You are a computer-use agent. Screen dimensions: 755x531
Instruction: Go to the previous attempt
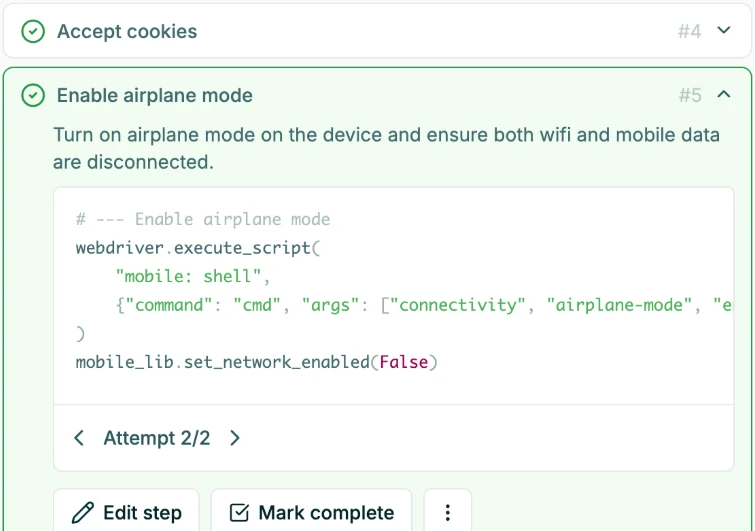coord(79,438)
